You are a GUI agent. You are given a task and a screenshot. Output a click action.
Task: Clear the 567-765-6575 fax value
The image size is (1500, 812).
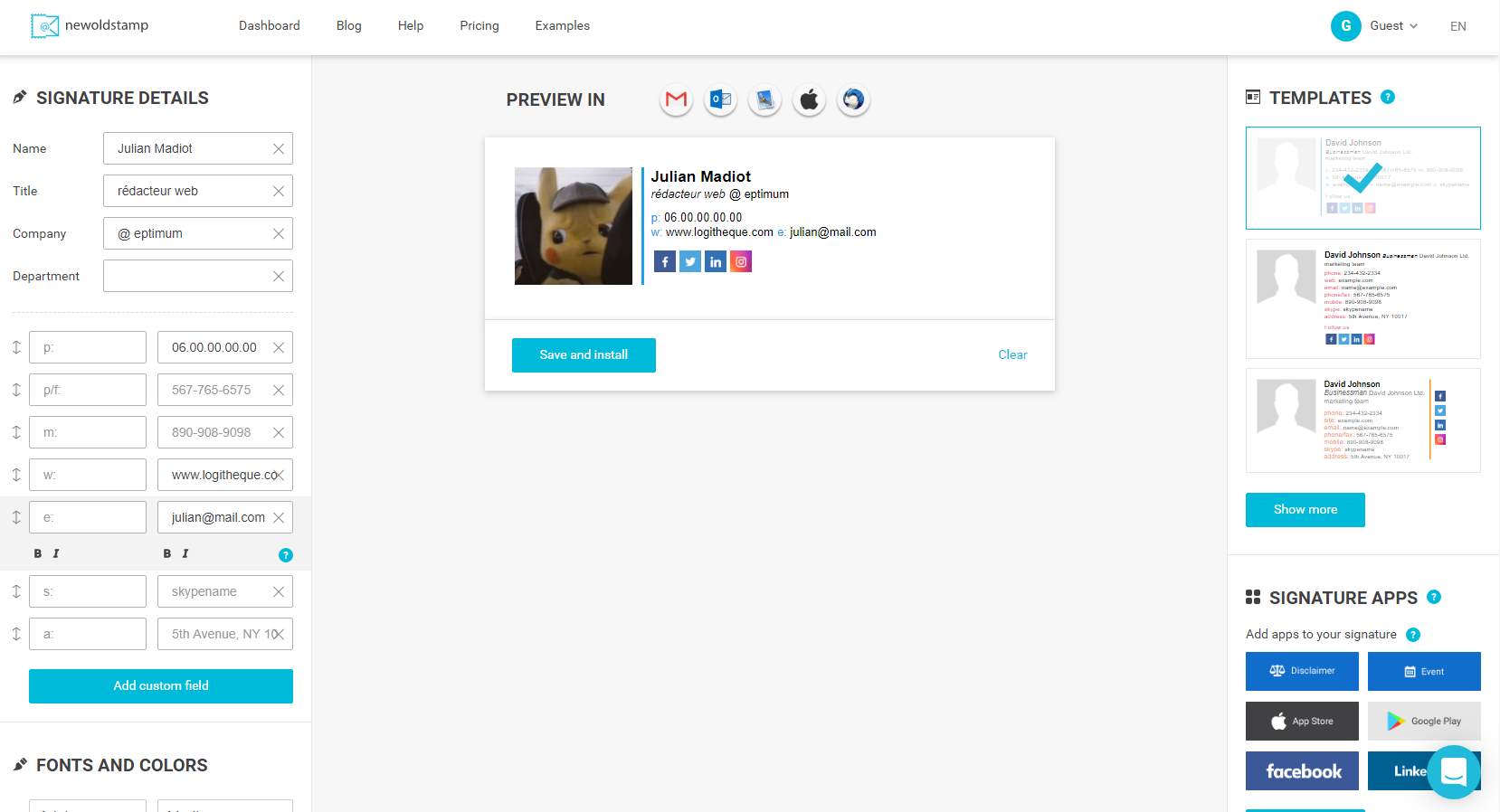click(279, 390)
